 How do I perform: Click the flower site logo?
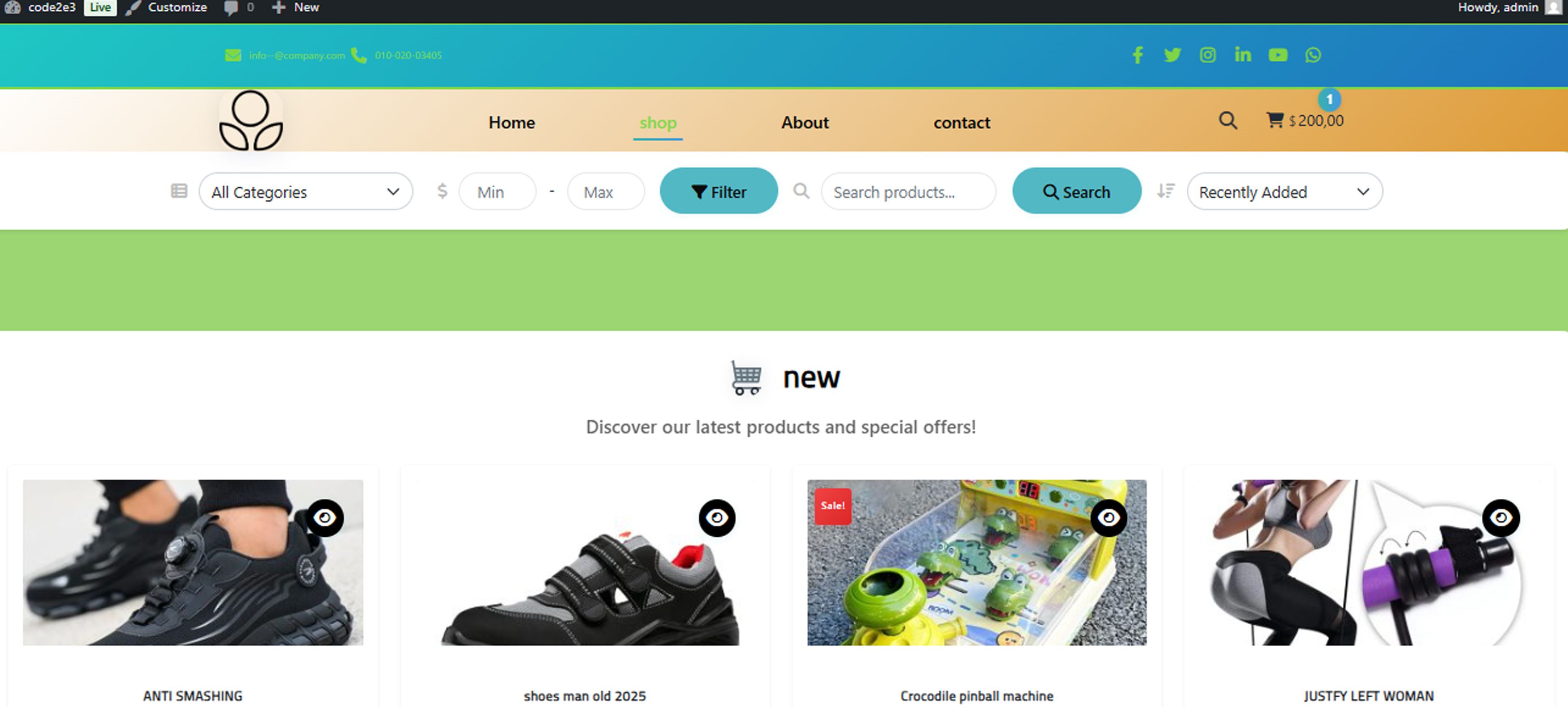pos(251,121)
